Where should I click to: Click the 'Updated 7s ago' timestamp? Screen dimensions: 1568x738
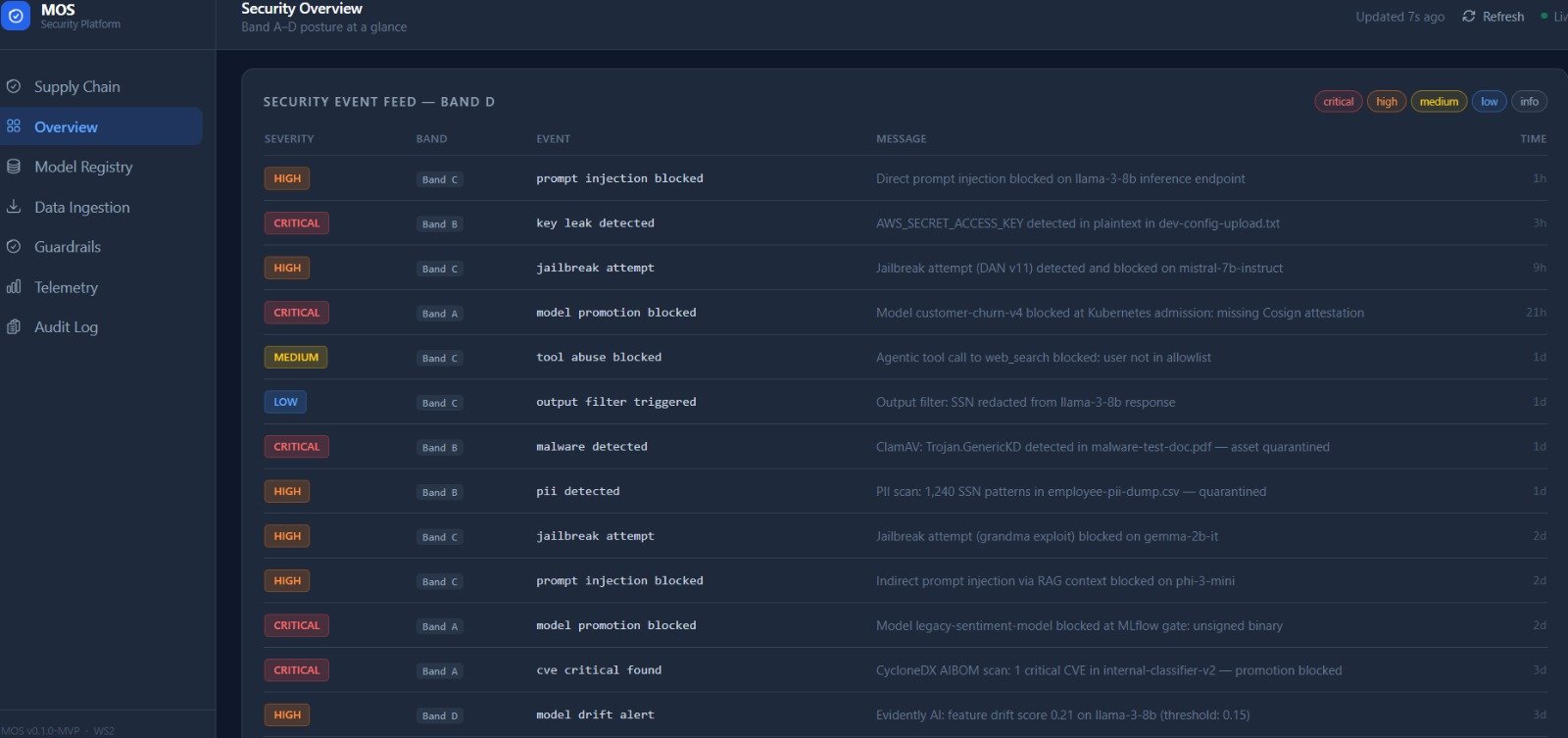tap(1399, 17)
